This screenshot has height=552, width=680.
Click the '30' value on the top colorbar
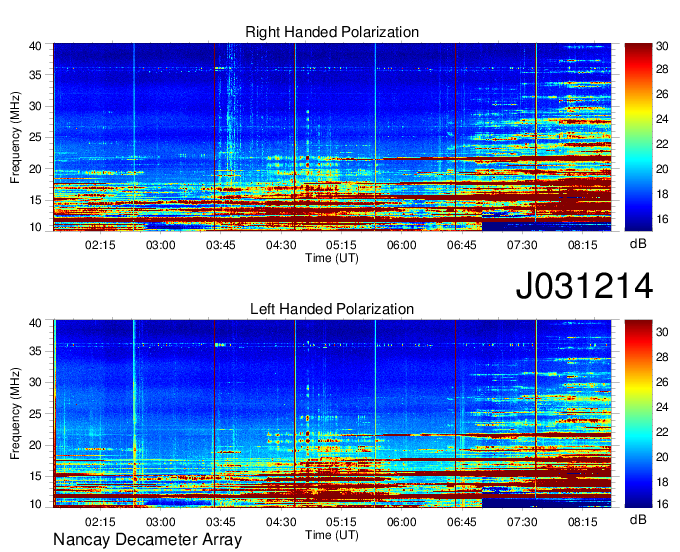[662, 46]
